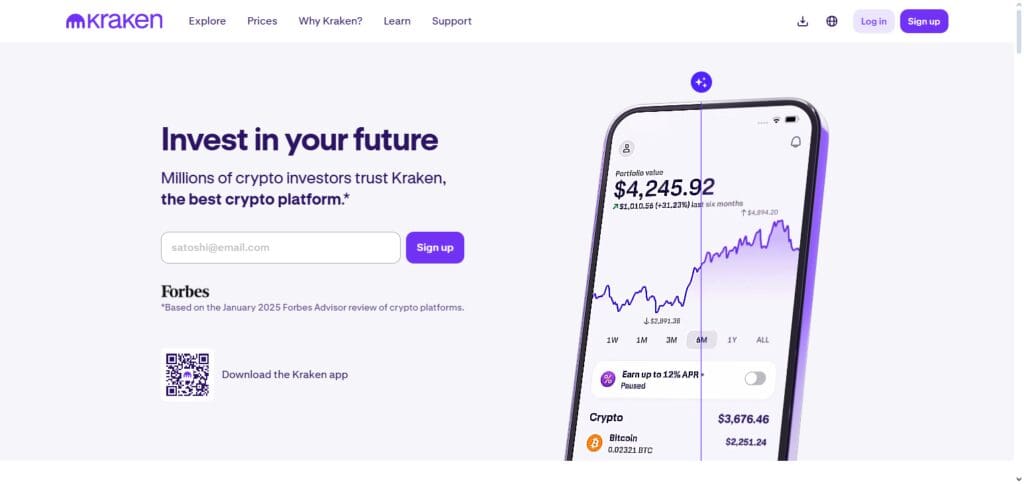Click the Log in button
Screen dimensions: 1024x484
click(x=873, y=22)
